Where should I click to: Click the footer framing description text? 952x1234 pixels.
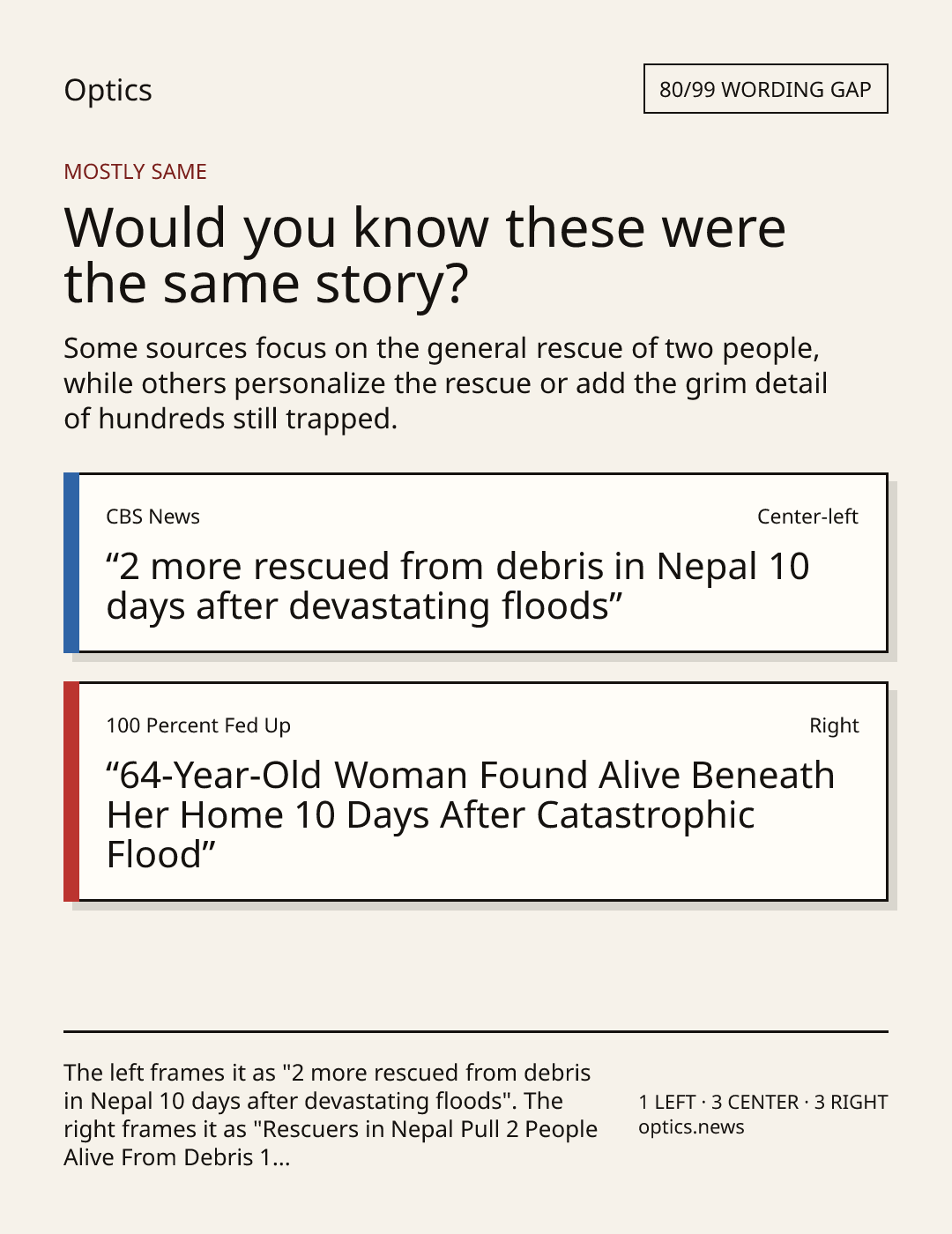[x=331, y=1115]
